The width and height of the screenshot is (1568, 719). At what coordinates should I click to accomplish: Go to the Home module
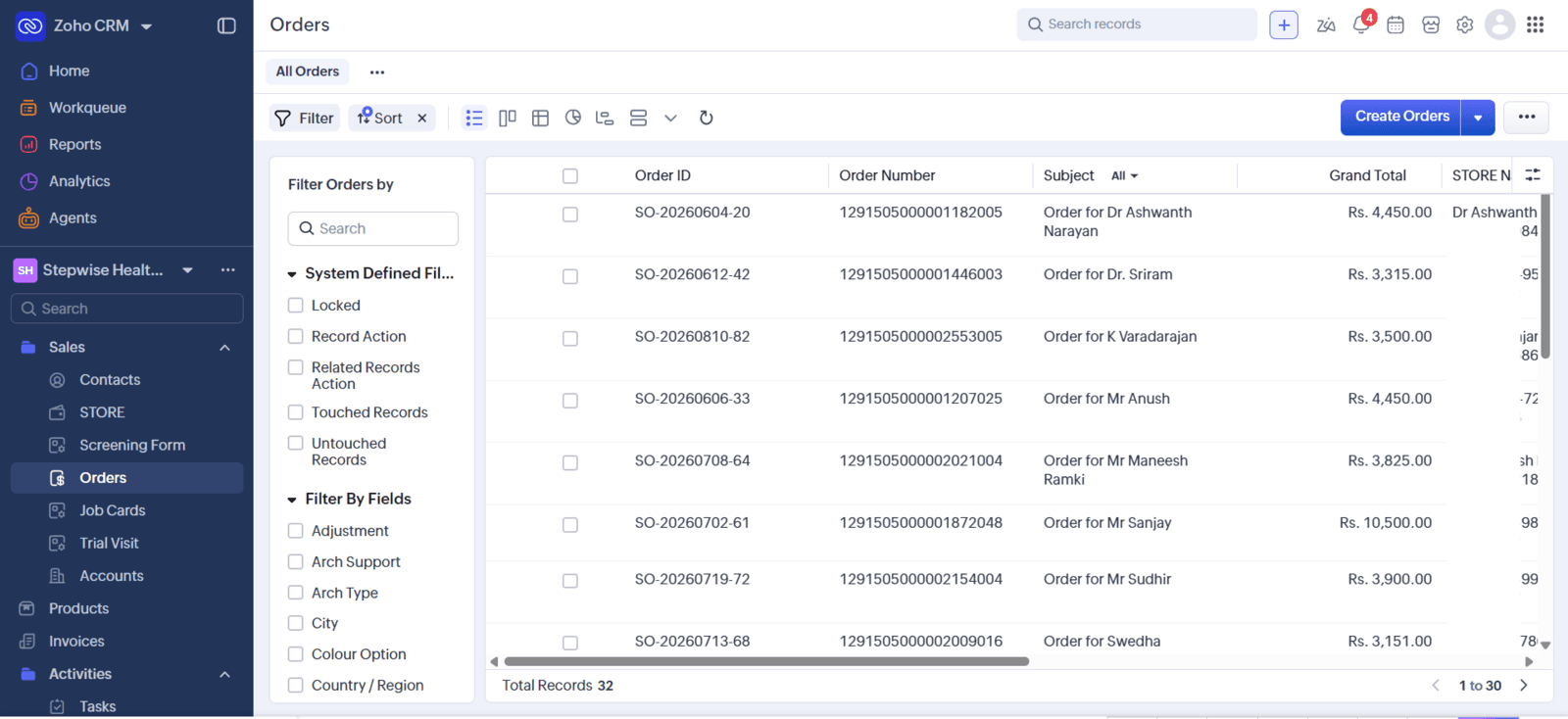pos(69,71)
